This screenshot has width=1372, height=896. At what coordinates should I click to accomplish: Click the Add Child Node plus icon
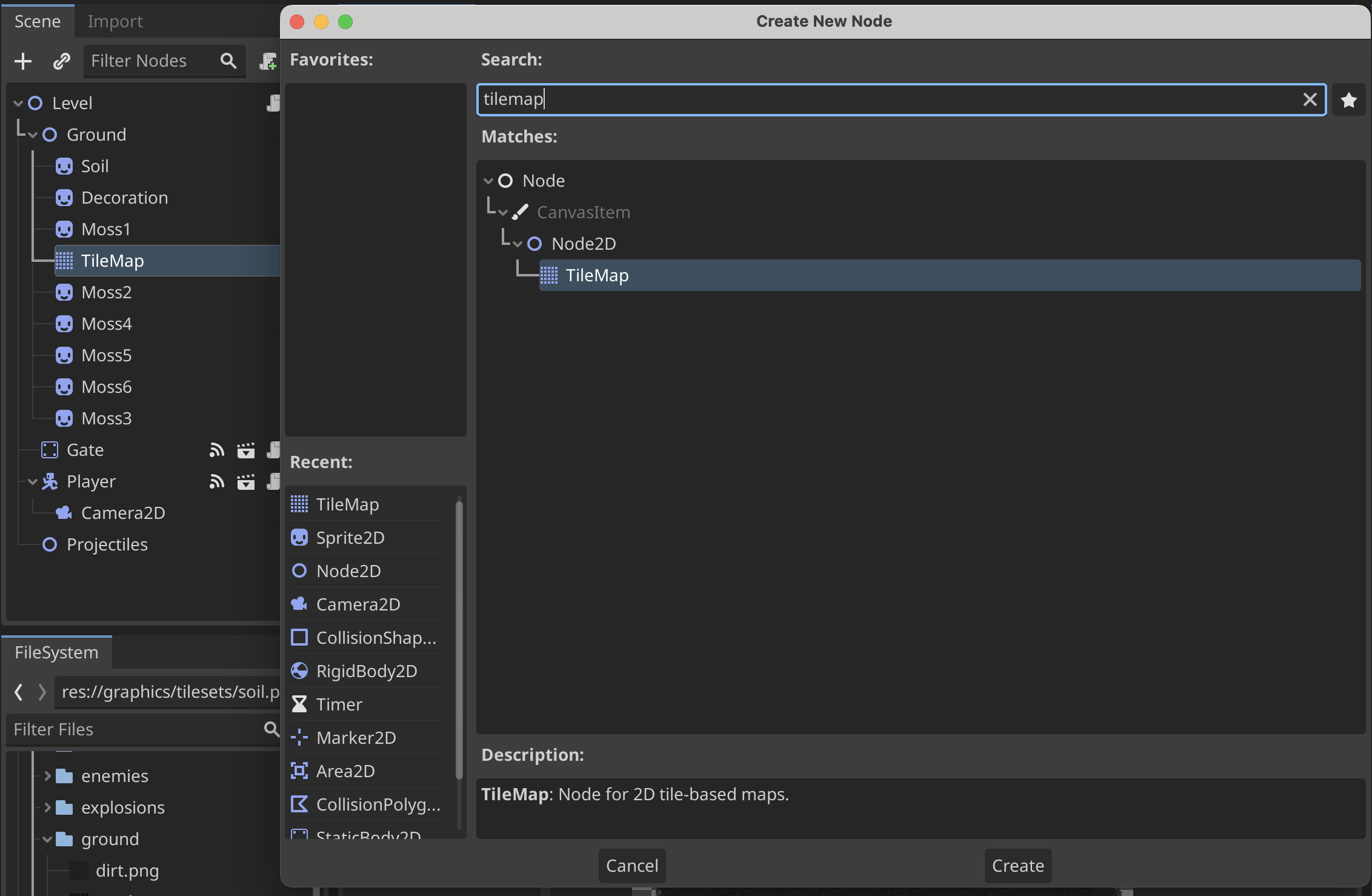pos(23,61)
